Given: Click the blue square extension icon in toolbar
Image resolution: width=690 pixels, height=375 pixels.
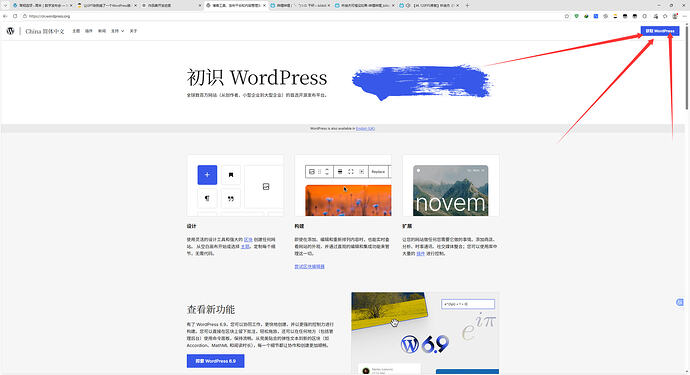Looking at the screenshot, I should 596,16.
